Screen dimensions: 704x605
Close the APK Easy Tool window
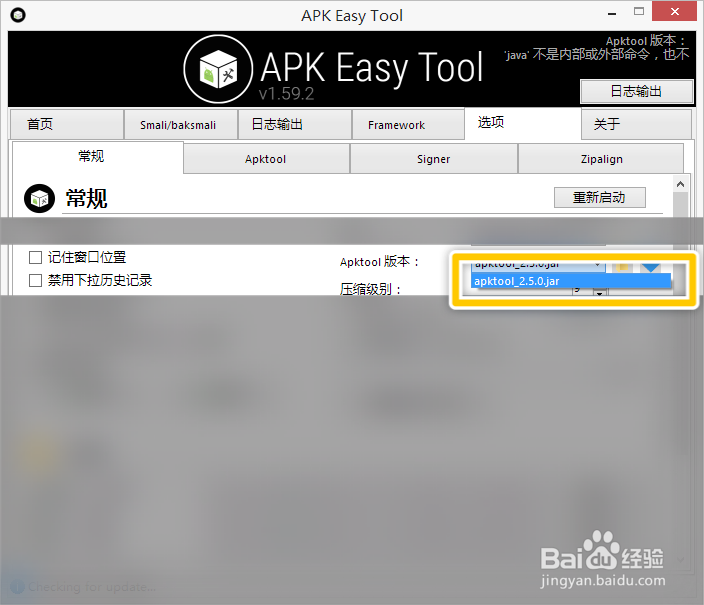675,12
